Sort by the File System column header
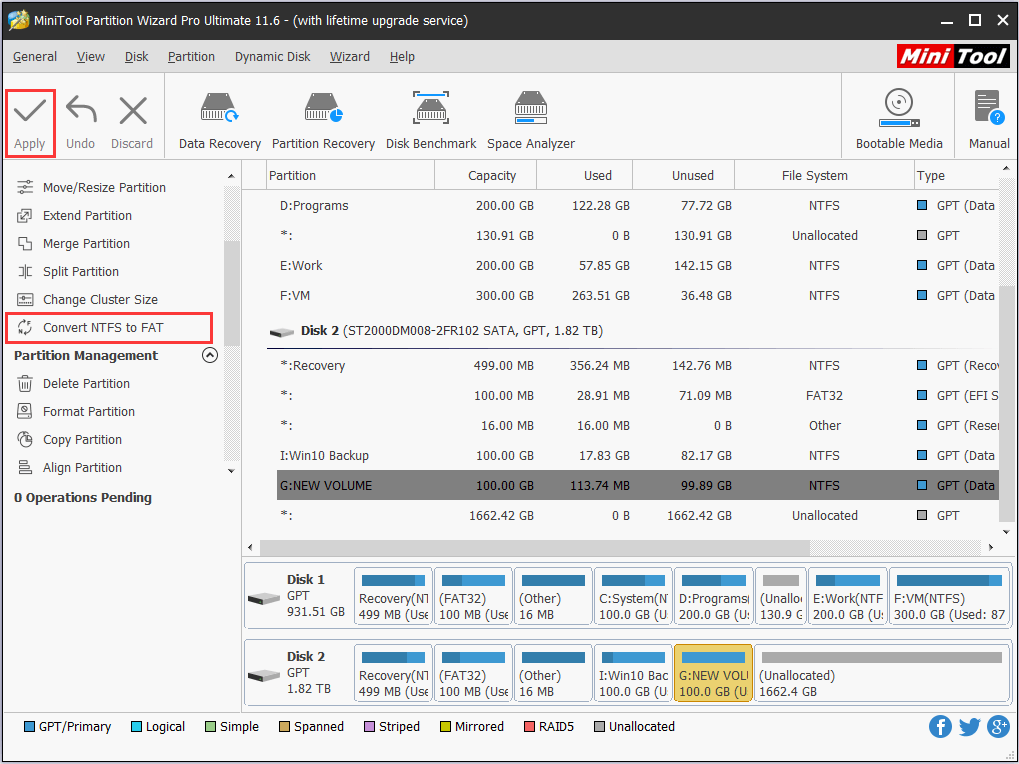The height and width of the screenshot is (764, 1019). tap(824, 175)
